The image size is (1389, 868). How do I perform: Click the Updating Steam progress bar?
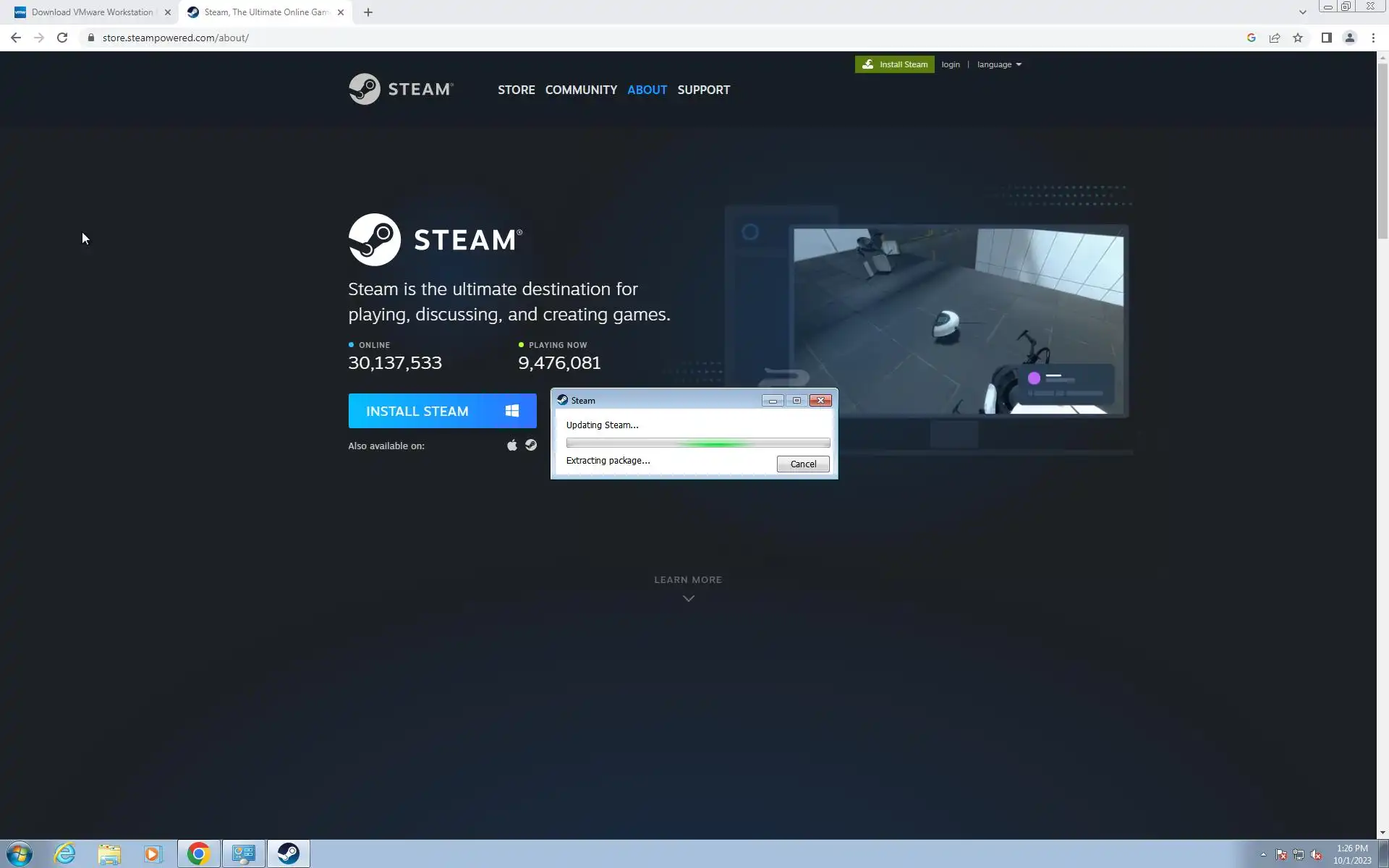(x=697, y=443)
